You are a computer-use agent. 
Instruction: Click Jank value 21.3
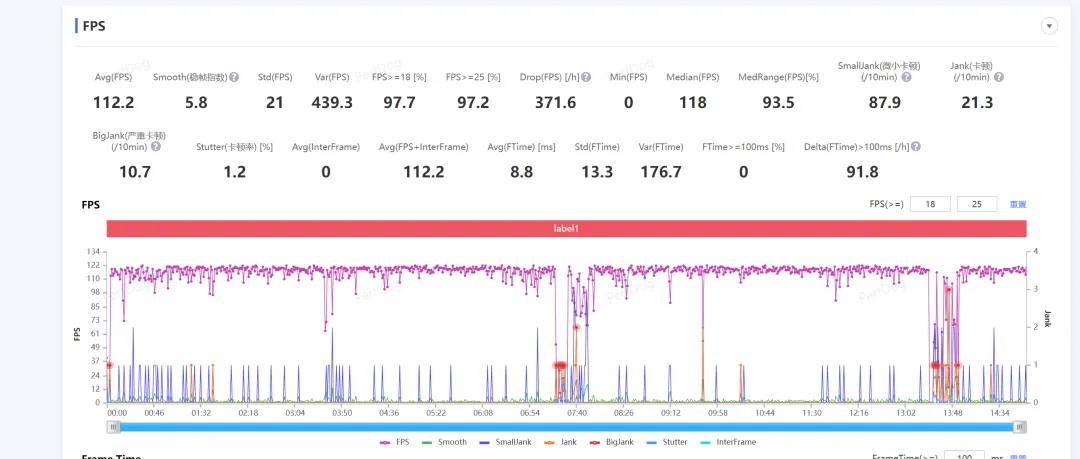[977, 103]
